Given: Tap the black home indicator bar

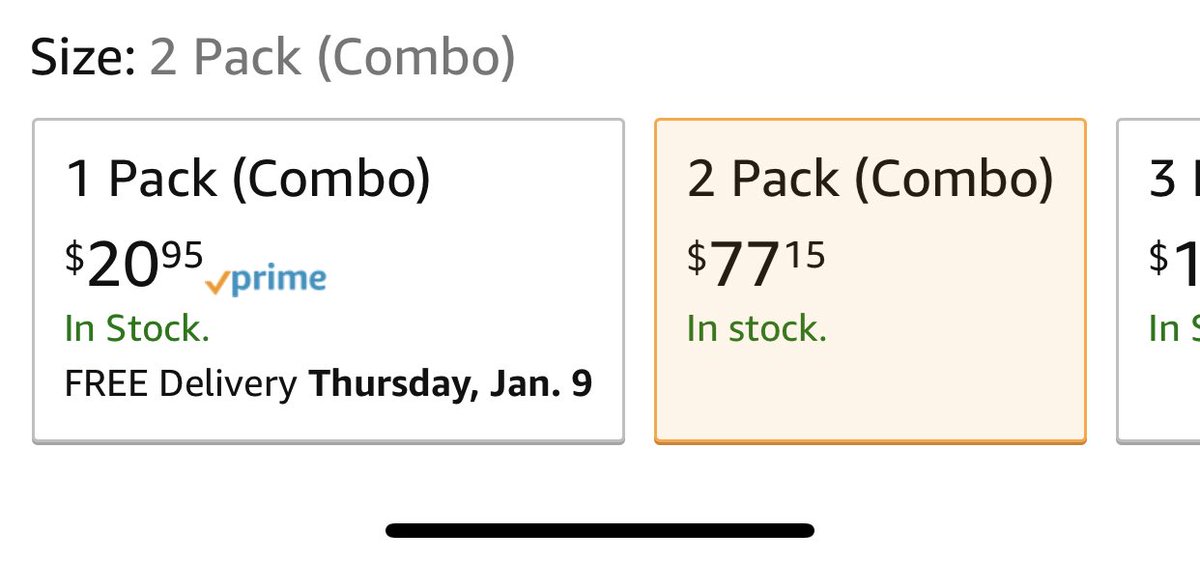Looking at the screenshot, I should [x=600, y=530].
